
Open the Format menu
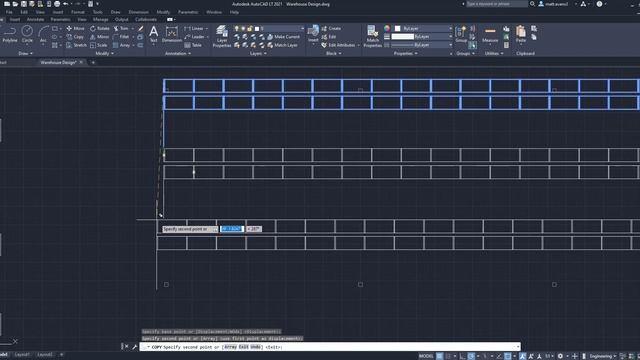pos(78,12)
